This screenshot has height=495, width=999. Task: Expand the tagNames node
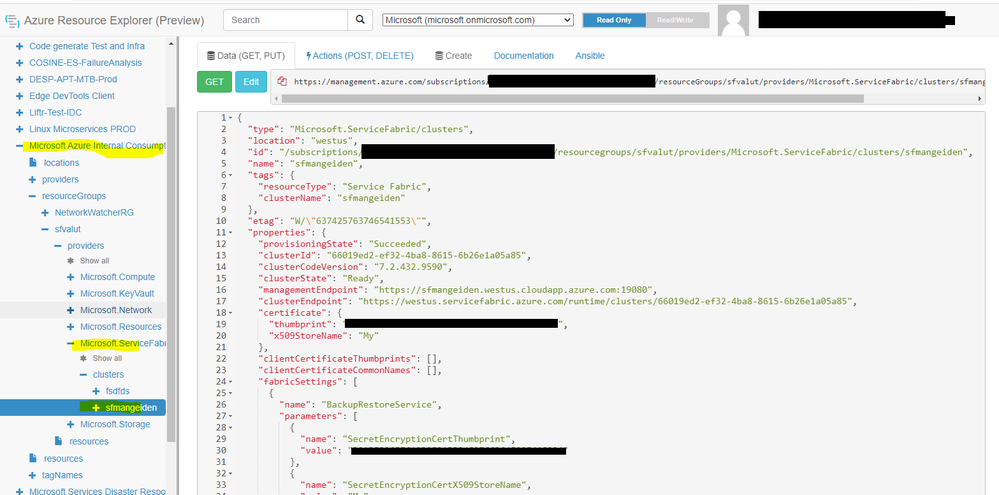click(x=32, y=475)
